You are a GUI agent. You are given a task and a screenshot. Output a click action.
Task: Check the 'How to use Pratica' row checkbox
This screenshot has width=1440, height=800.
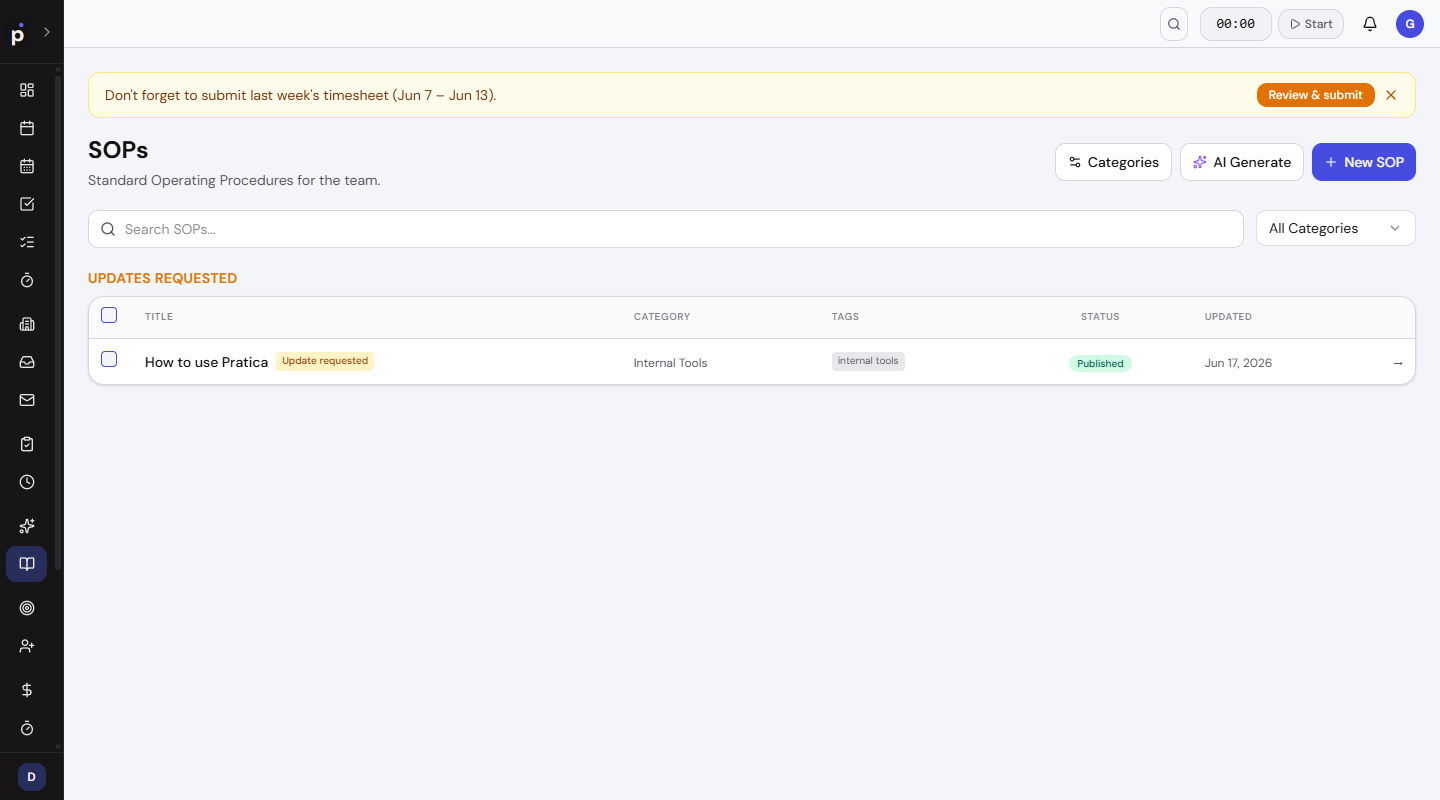(x=109, y=359)
